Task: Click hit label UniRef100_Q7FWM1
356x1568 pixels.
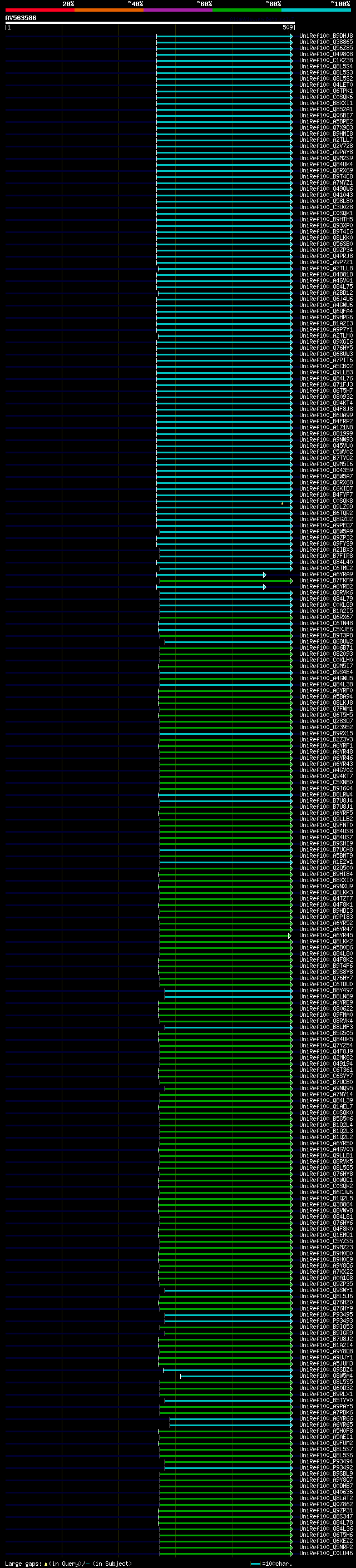Action: pos(326,709)
